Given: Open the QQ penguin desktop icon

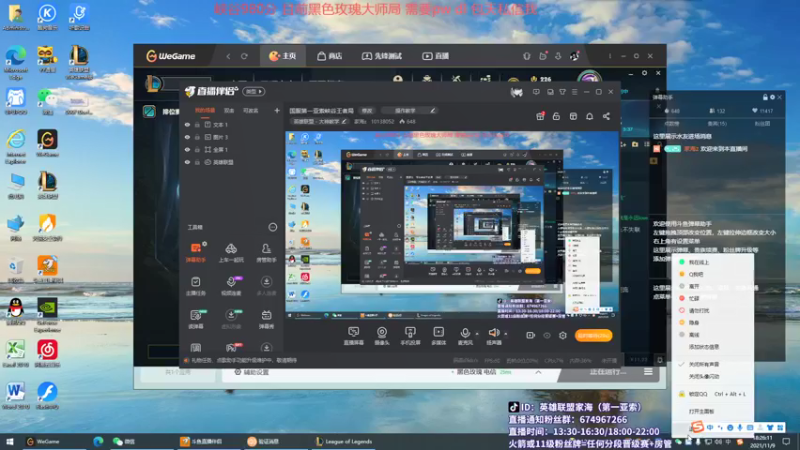Looking at the screenshot, I should [x=16, y=312].
